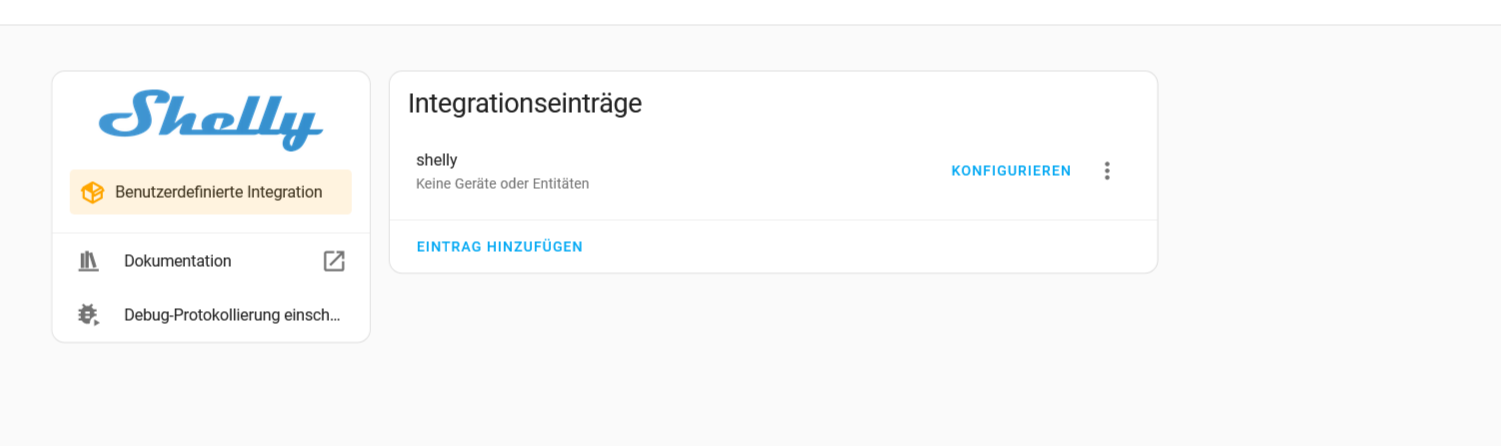1501x446 pixels.
Task: Click EINTRAG HINZUFÜGEN to add entry
Action: pos(499,247)
